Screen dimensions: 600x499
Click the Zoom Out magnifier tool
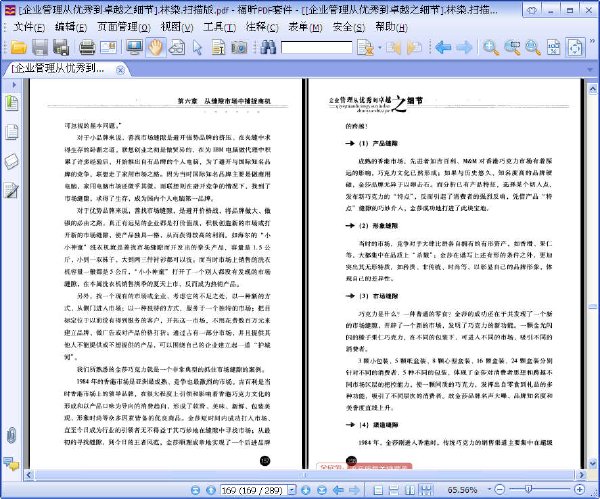point(533,48)
